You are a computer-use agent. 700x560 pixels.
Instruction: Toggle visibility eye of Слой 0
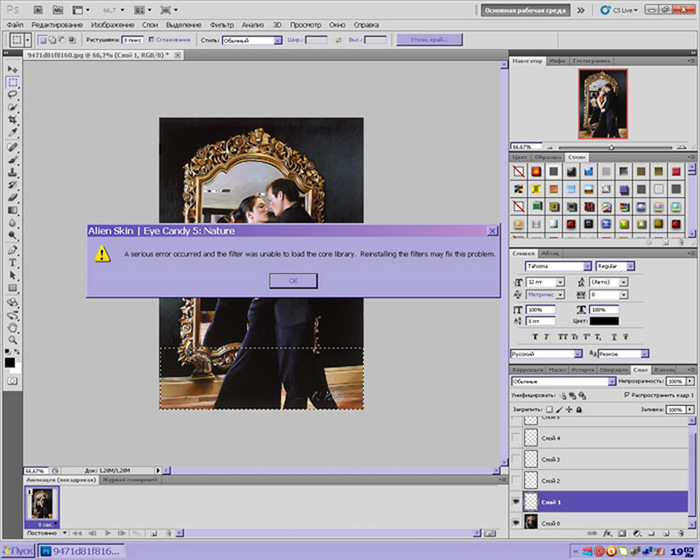(516, 522)
